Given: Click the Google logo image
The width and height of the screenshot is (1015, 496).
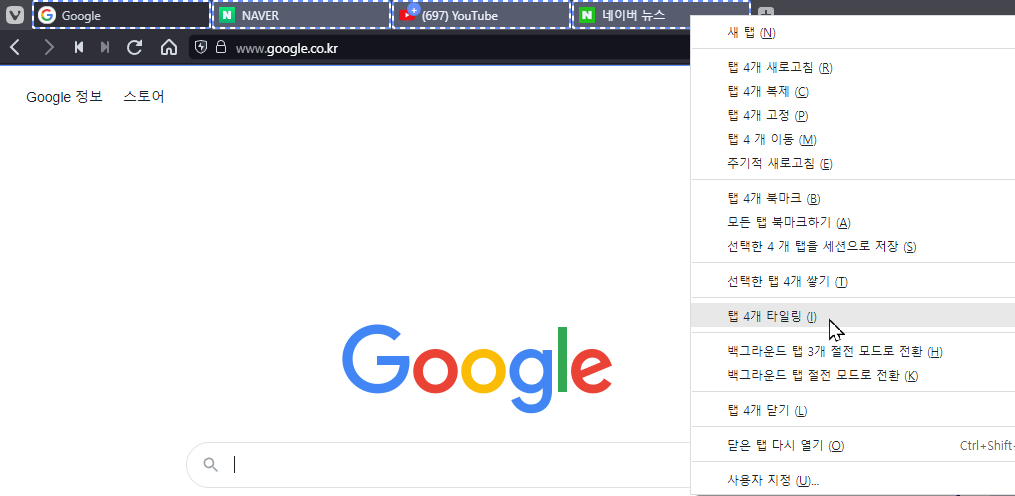Looking at the screenshot, I should [x=477, y=368].
